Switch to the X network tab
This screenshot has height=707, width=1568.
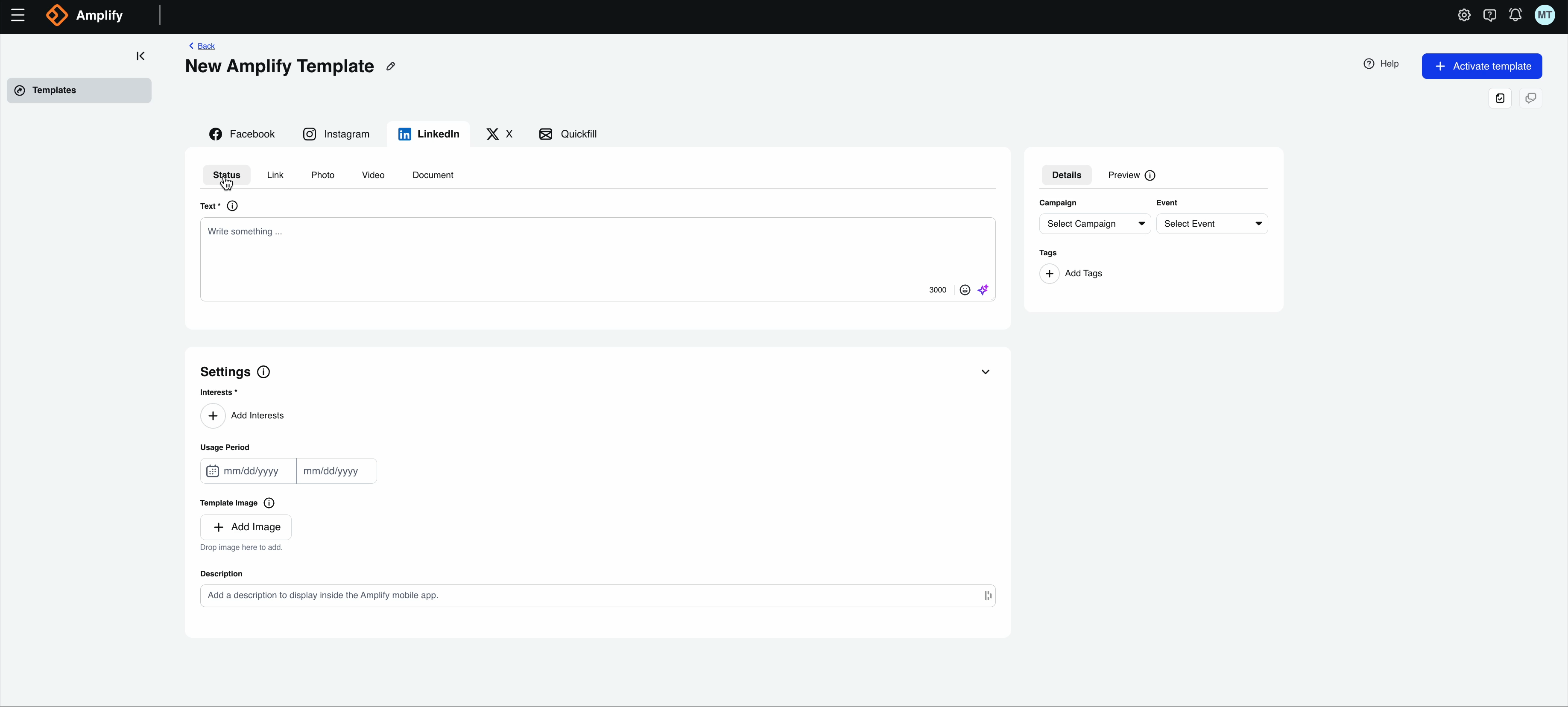click(x=499, y=134)
